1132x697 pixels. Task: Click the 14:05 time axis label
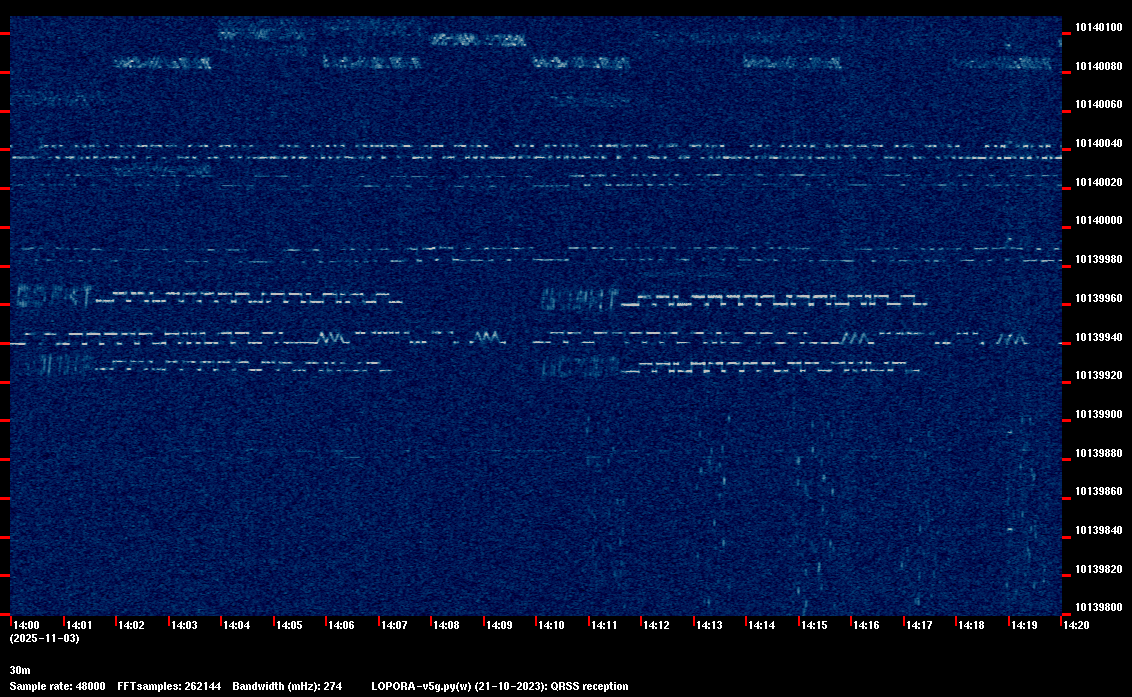289,625
